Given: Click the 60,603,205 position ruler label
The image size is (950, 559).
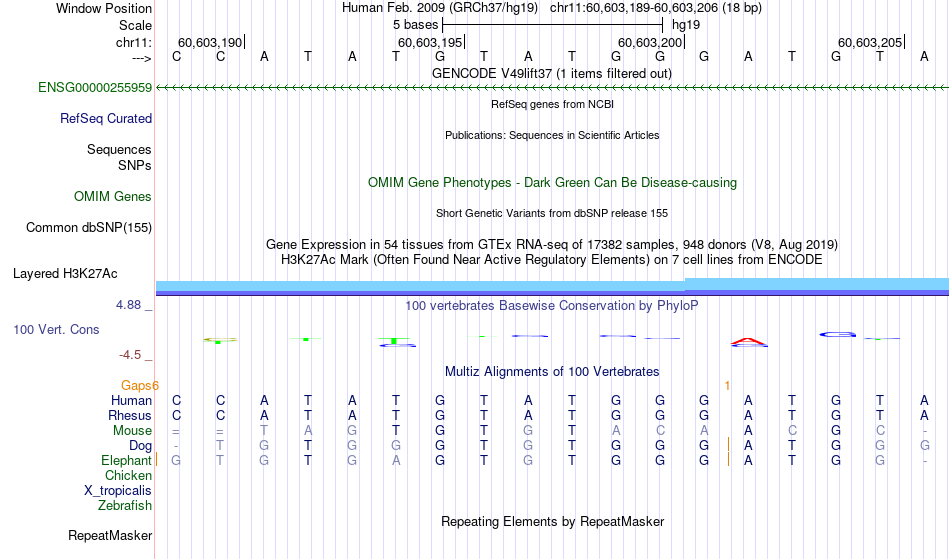Looking at the screenshot, I should click(x=869, y=42).
